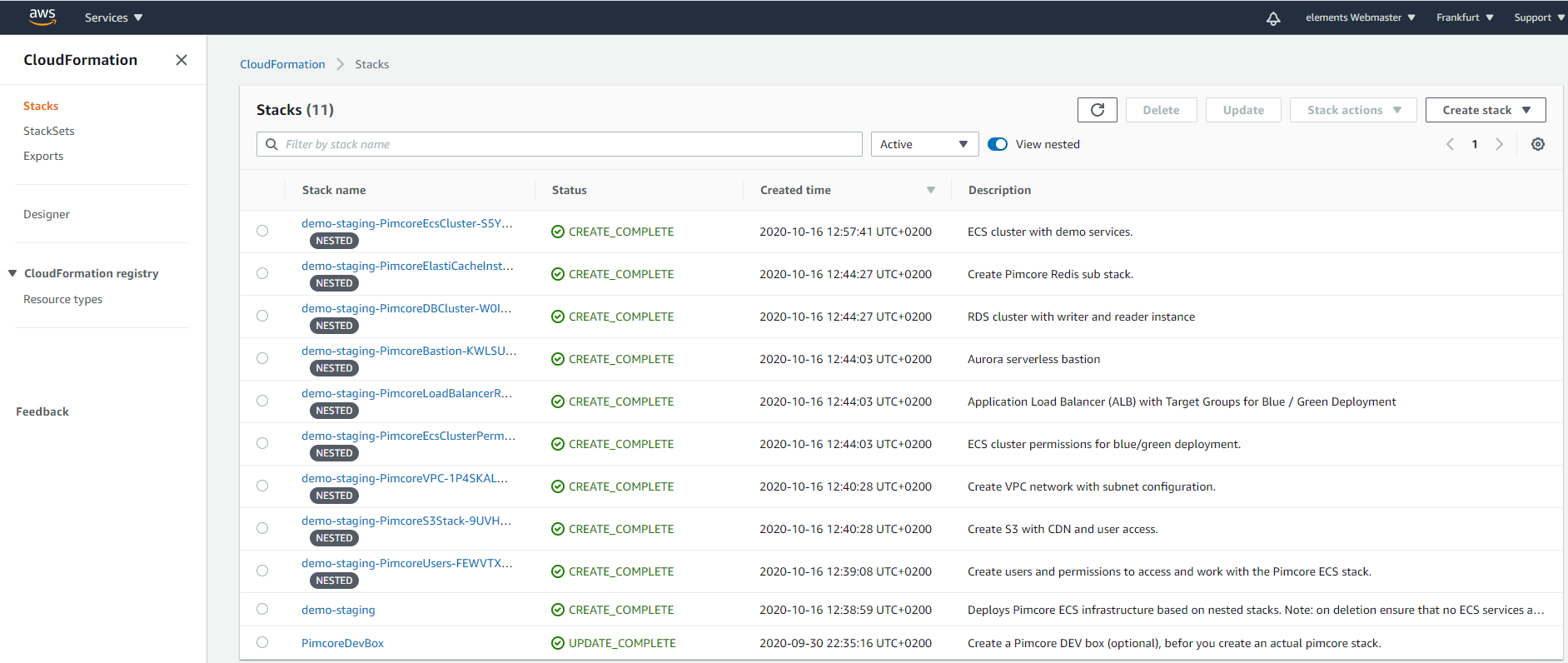
Task: Select radio for PimcoreDBCluster stack
Action: pyautogui.click(x=262, y=316)
